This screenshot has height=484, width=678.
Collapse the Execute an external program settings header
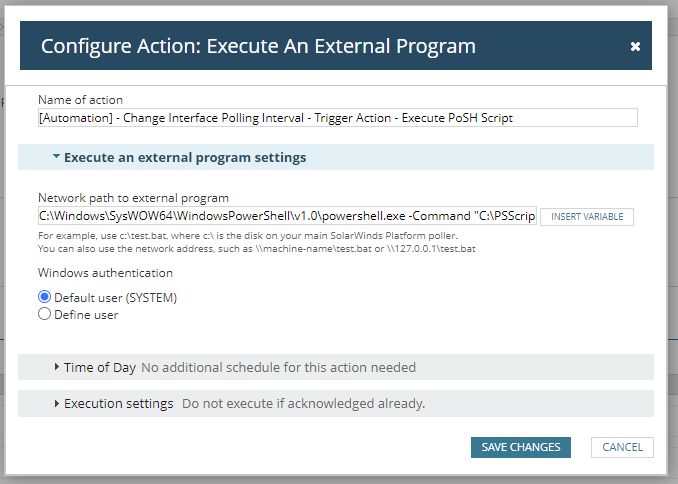[185, 158]
